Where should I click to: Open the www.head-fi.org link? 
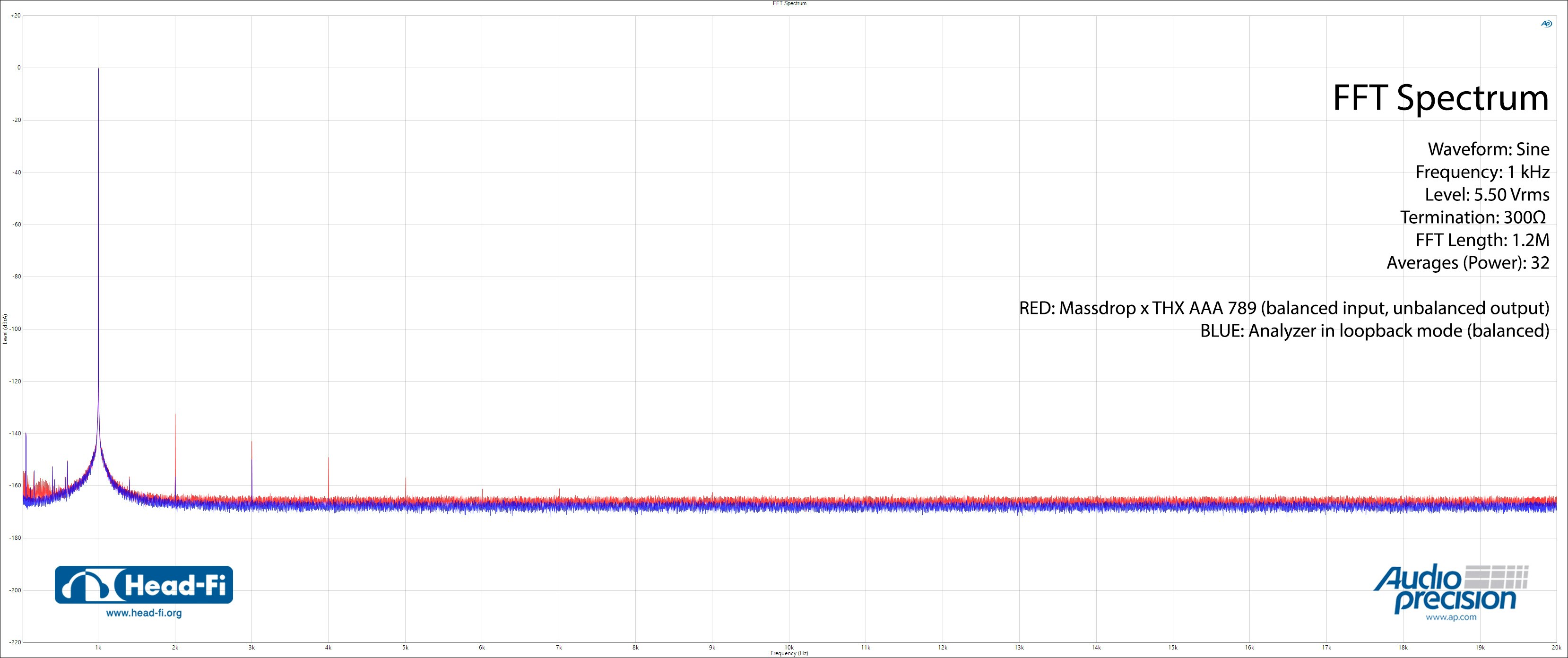coord(144,613)
